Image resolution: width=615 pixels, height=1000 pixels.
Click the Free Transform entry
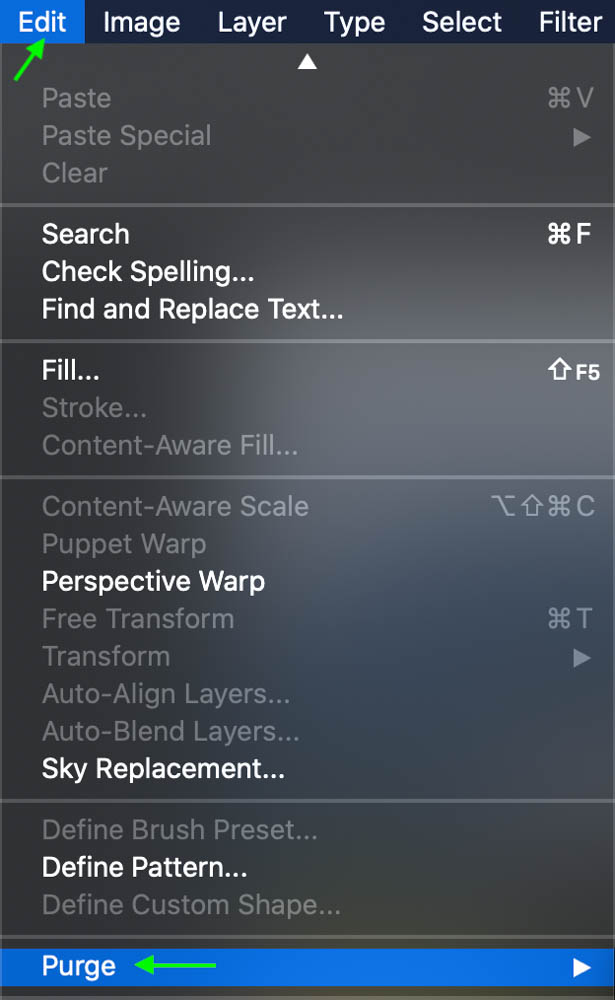pos(308,619)
